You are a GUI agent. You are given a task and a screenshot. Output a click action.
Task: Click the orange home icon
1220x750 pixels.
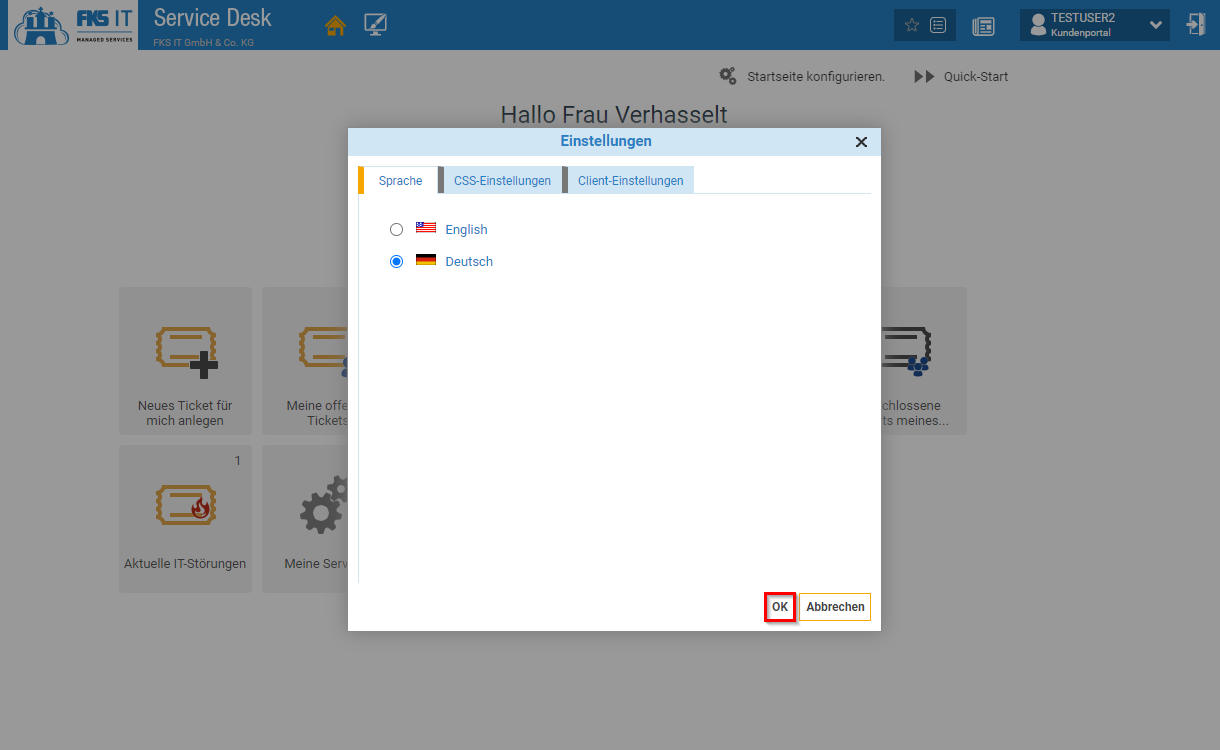click(x=335, y=26)
